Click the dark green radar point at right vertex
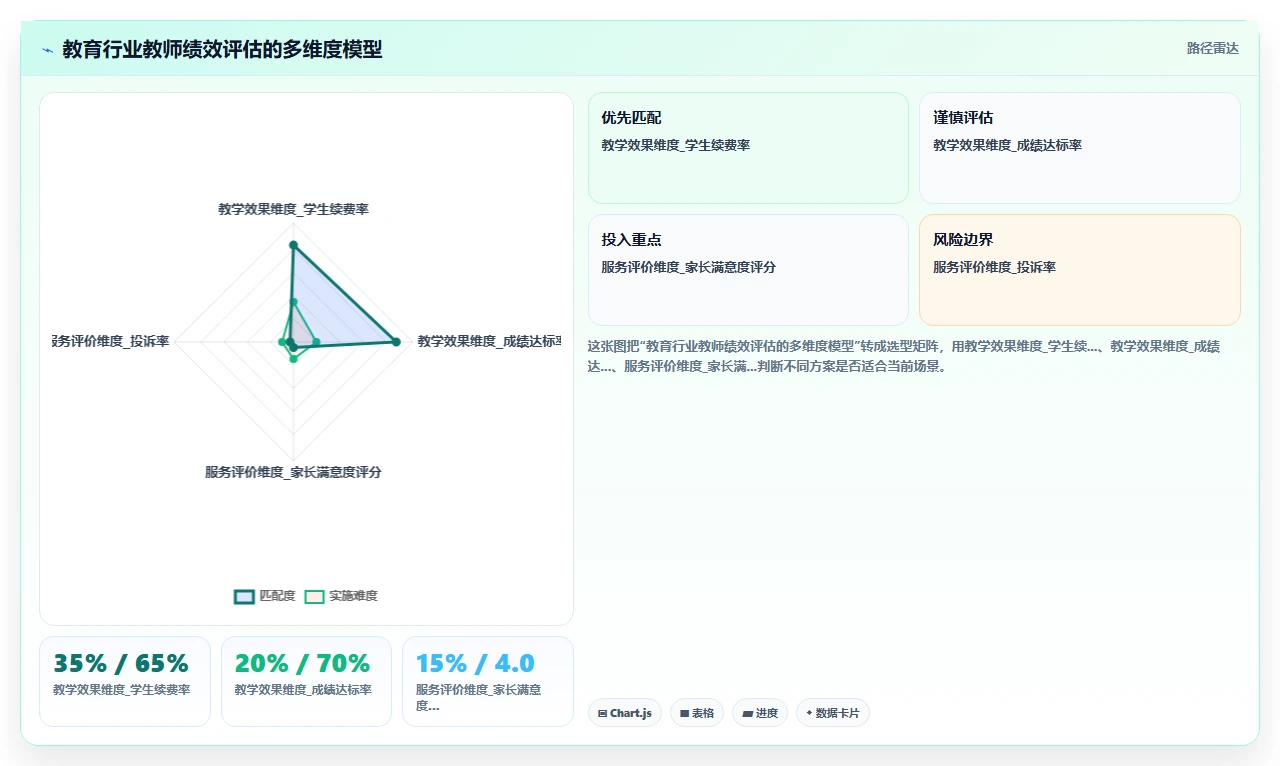Image resolution: width=1280 pixels, height=766 pixels. pyautogui.click(x=396, y=342)
